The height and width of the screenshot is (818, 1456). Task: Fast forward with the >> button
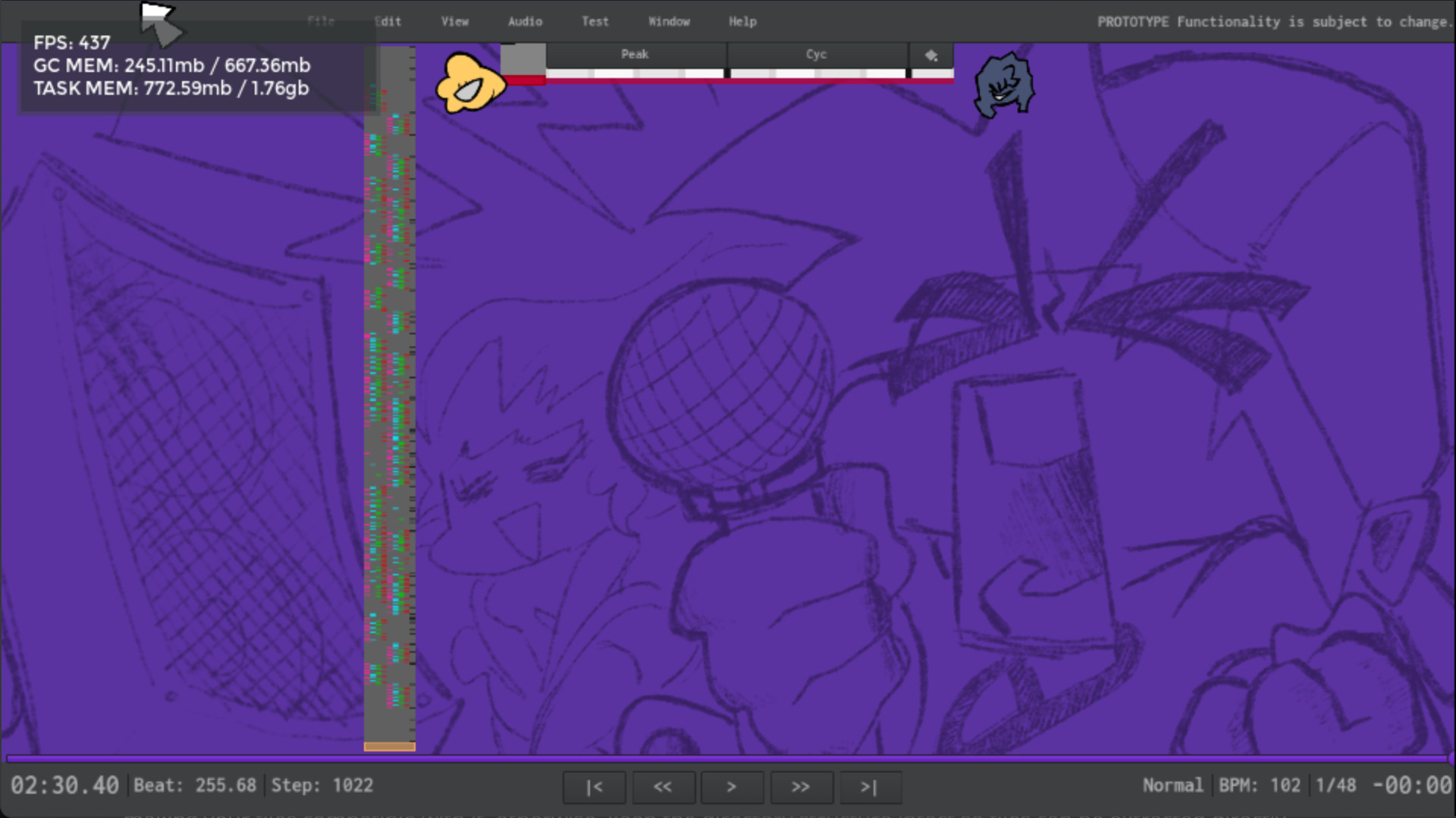pos(801,787)
